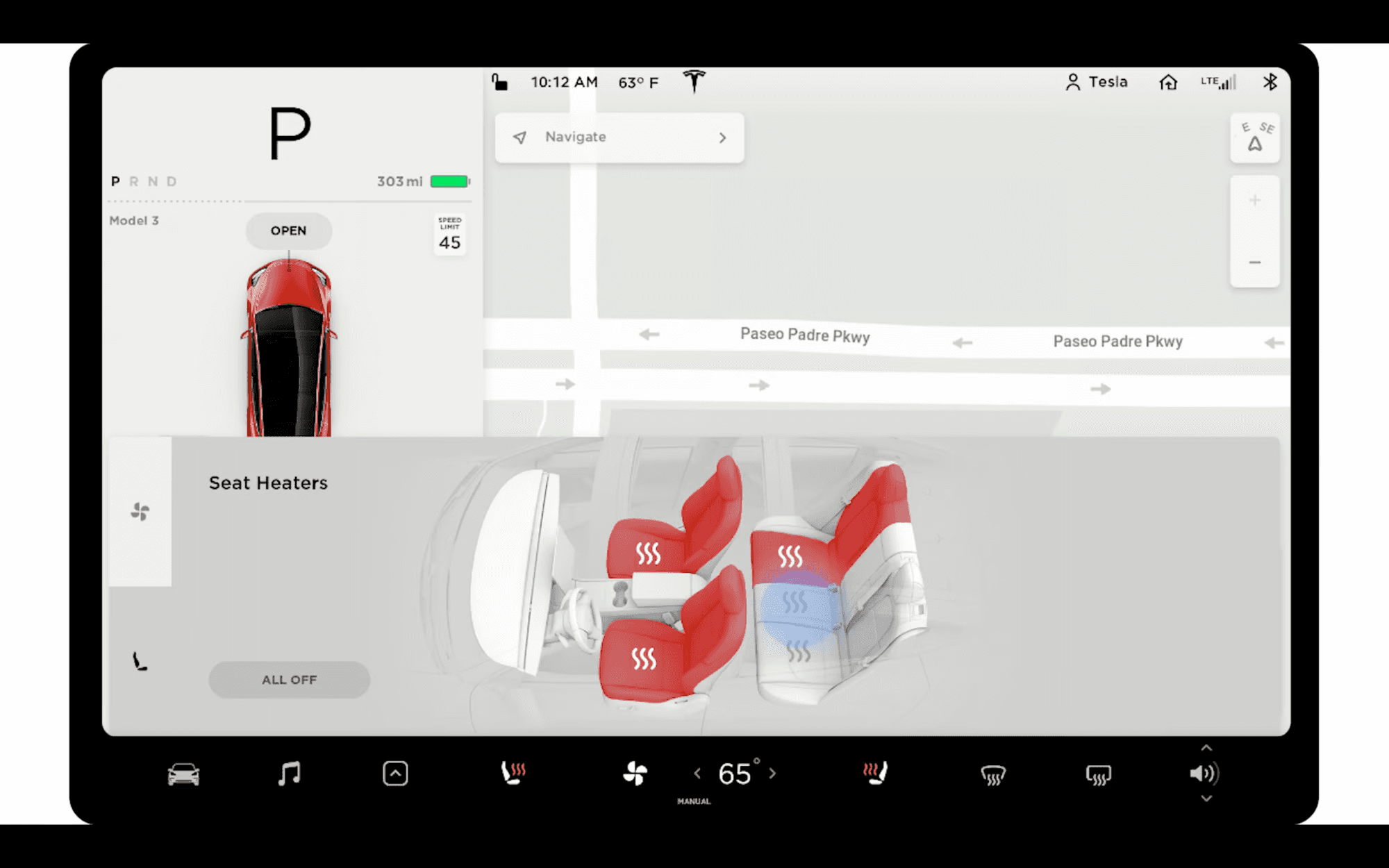1389x868 pixels.
Task: Open the music player icon
Action: 289,774
